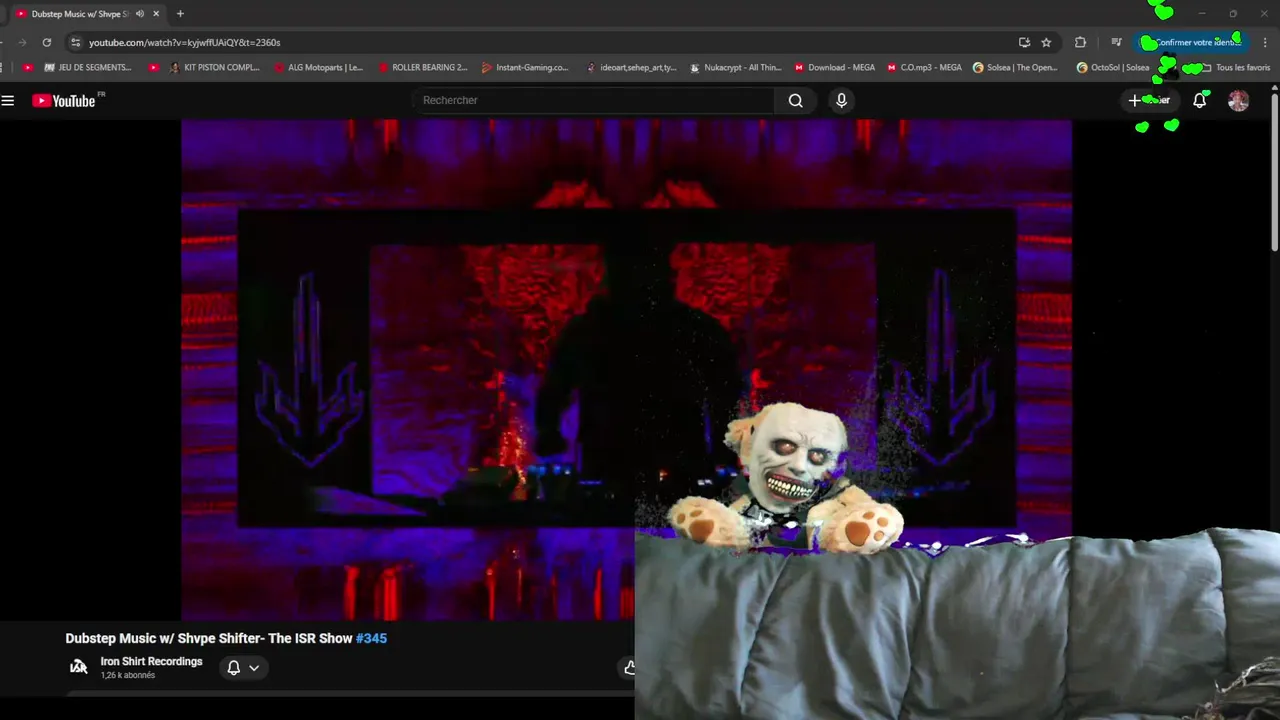This screenshot has height=720, width=1280.
Task: Close the Dubstep Music tab
Action: [156, 14]
